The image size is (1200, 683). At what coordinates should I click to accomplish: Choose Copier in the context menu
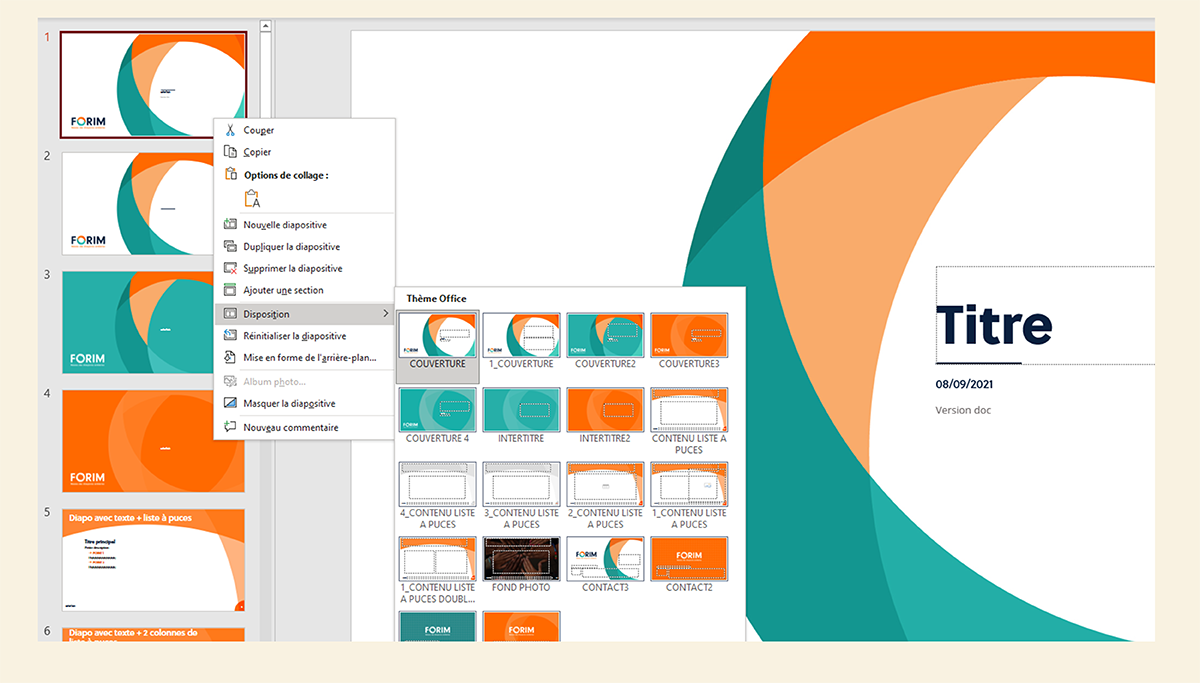click(305, 152)
